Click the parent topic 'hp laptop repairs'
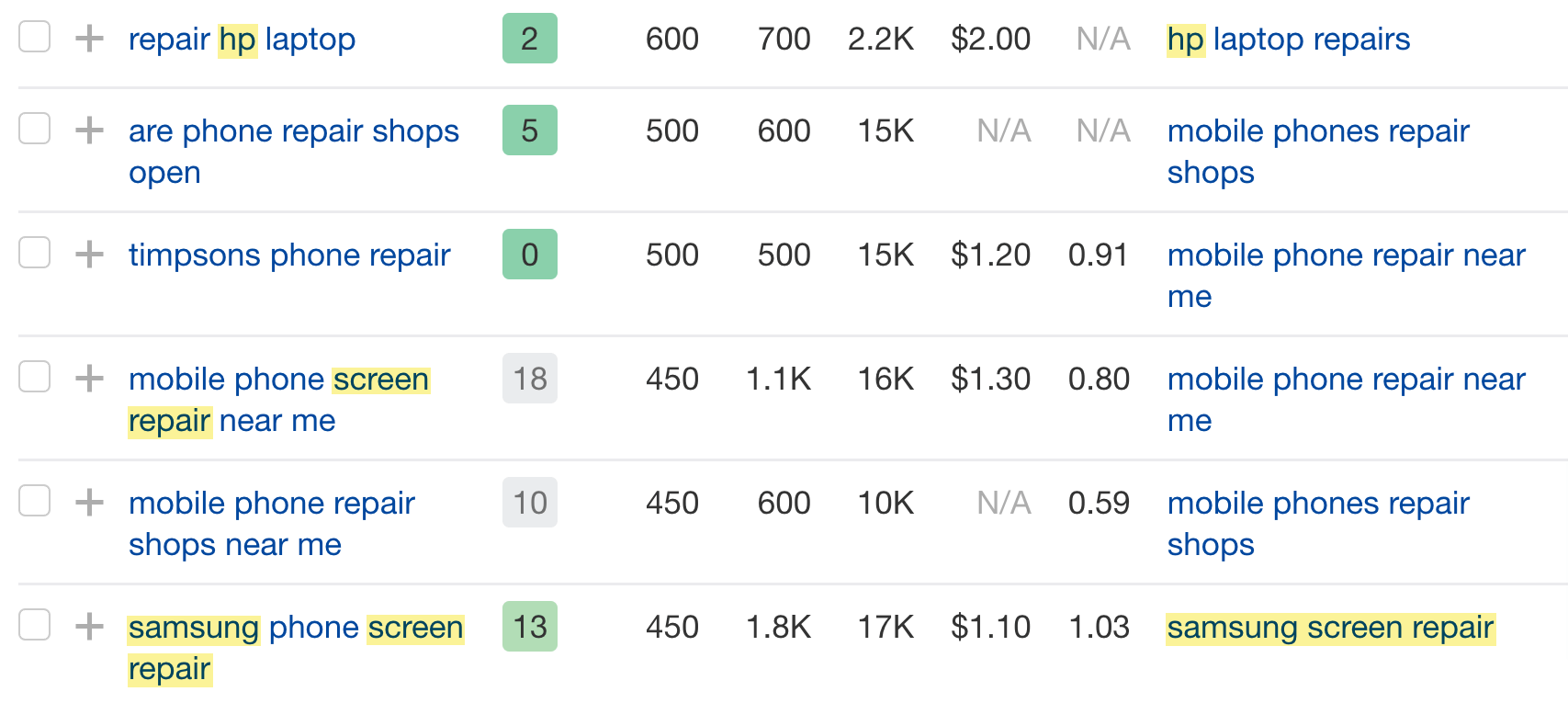This screenshot has width=1568, height=703. 1288,39
